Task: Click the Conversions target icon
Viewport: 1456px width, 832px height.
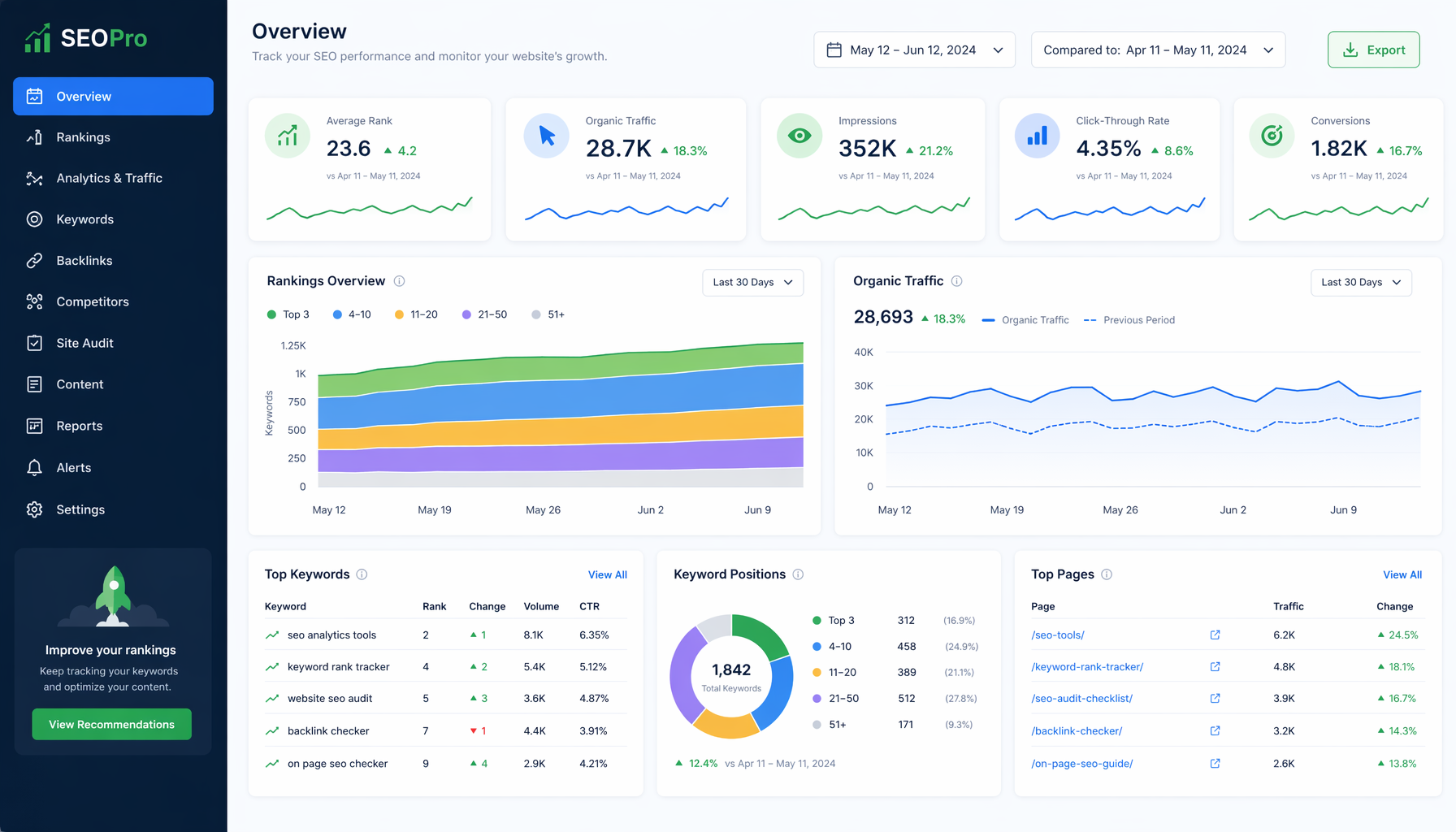Action: click(1272, 136)
